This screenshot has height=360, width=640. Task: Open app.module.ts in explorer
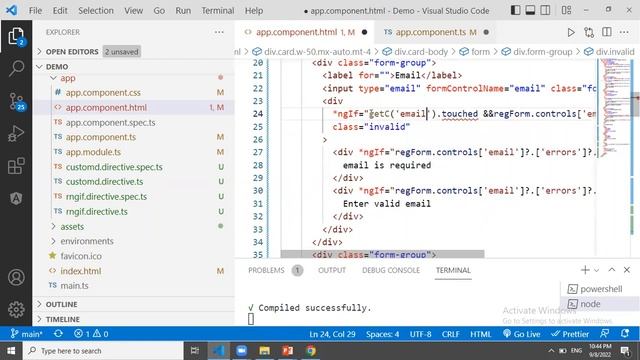click(x=93, y=152)
